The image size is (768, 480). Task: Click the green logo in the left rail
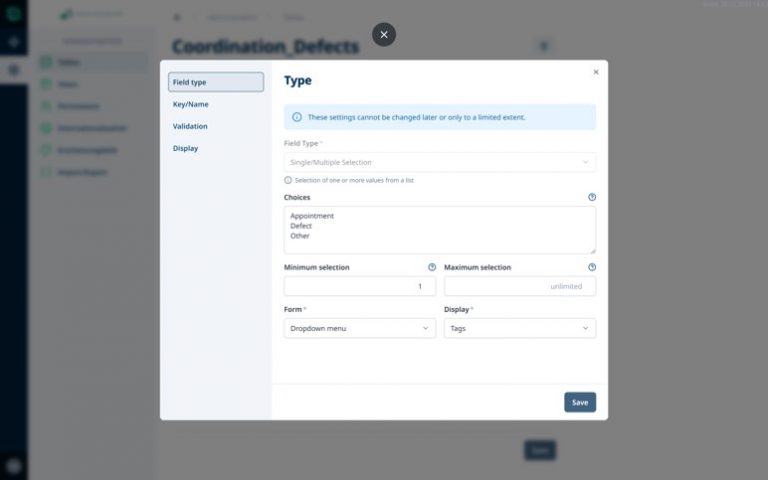(x=13, y=13)
